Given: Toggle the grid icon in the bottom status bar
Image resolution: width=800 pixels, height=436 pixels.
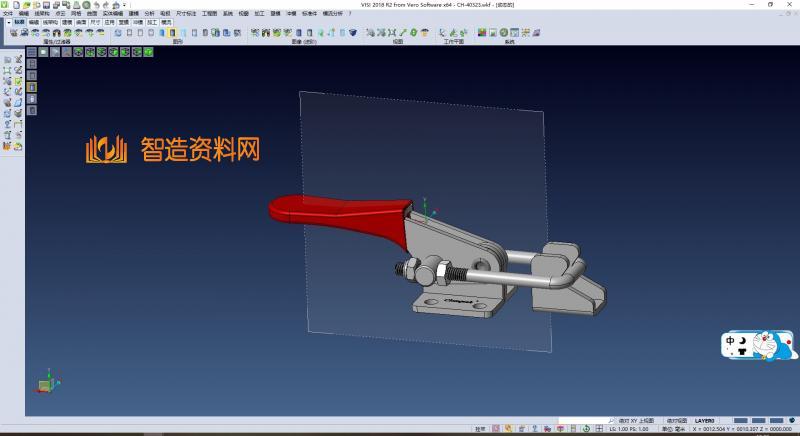Looking at the screenshot, I should click(x=599, y=429).
